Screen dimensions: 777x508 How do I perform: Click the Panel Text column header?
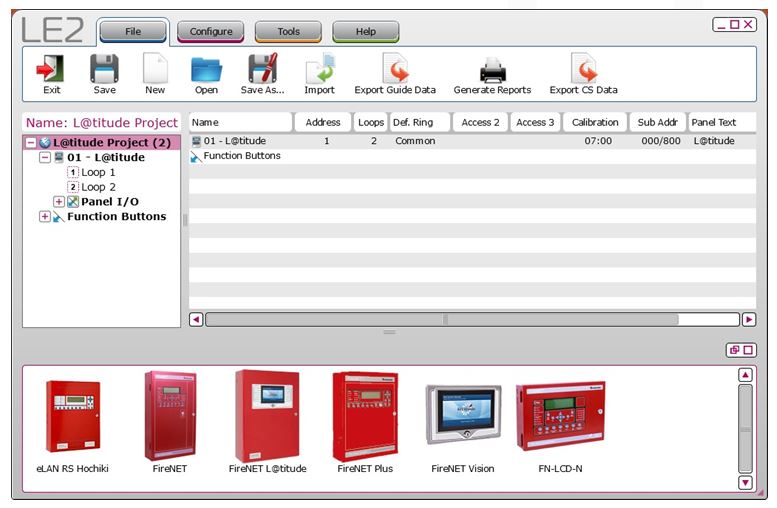[x=722, y=122]
